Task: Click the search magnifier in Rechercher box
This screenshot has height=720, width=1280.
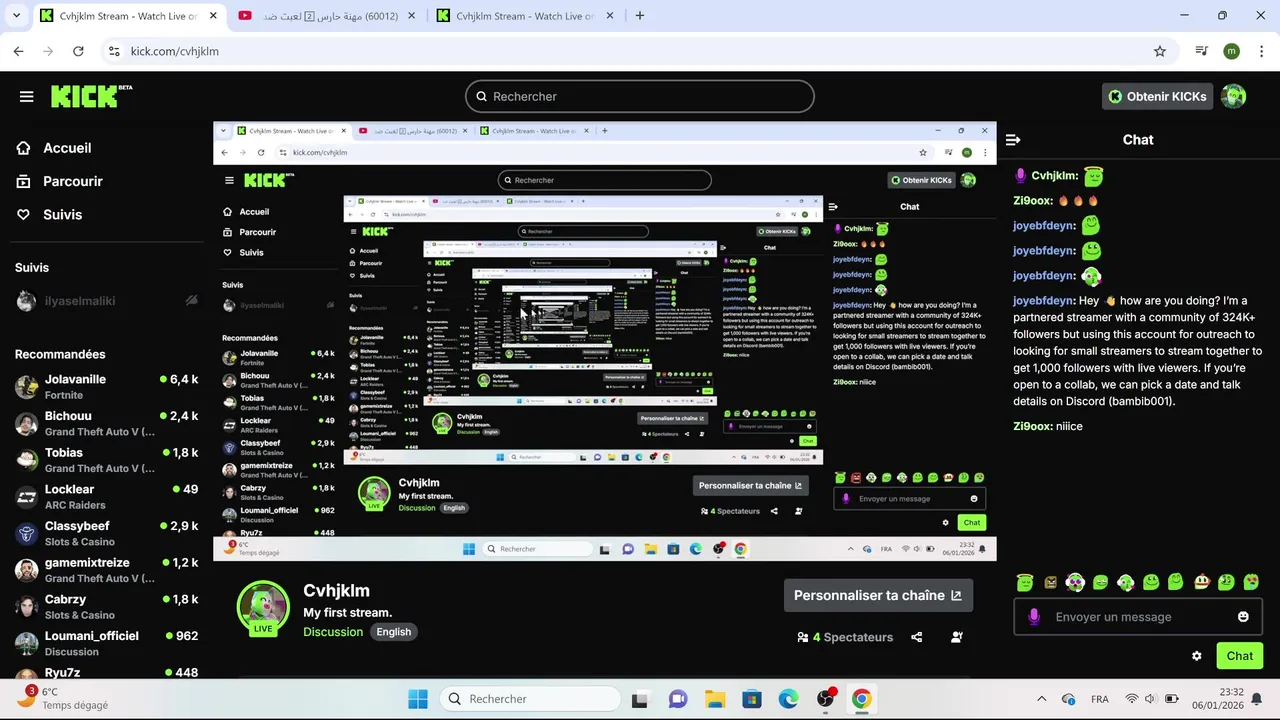Action: point(482,97)
